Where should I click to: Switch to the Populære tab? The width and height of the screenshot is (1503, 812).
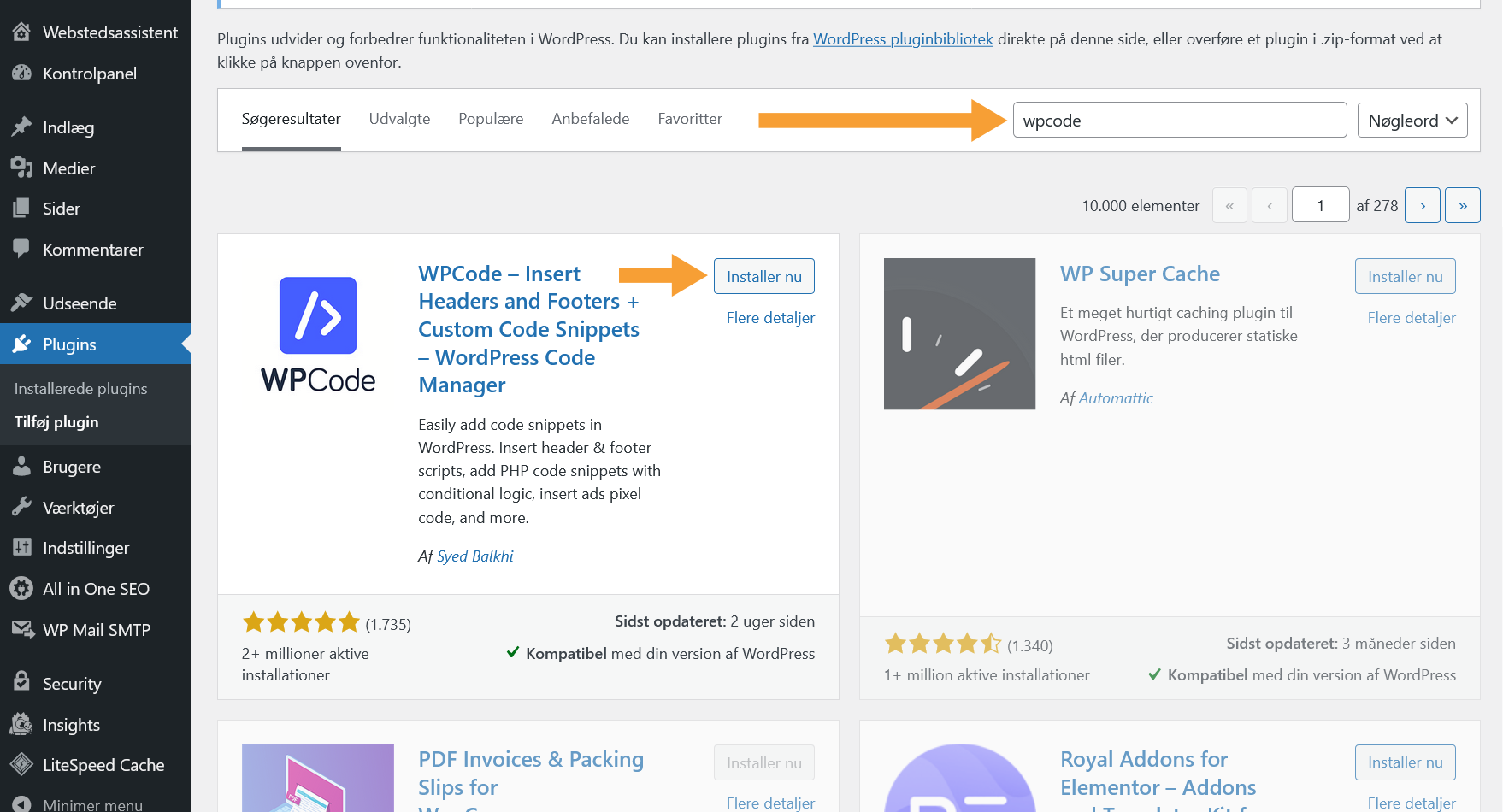pyautogui.click(x=491, y=119)
